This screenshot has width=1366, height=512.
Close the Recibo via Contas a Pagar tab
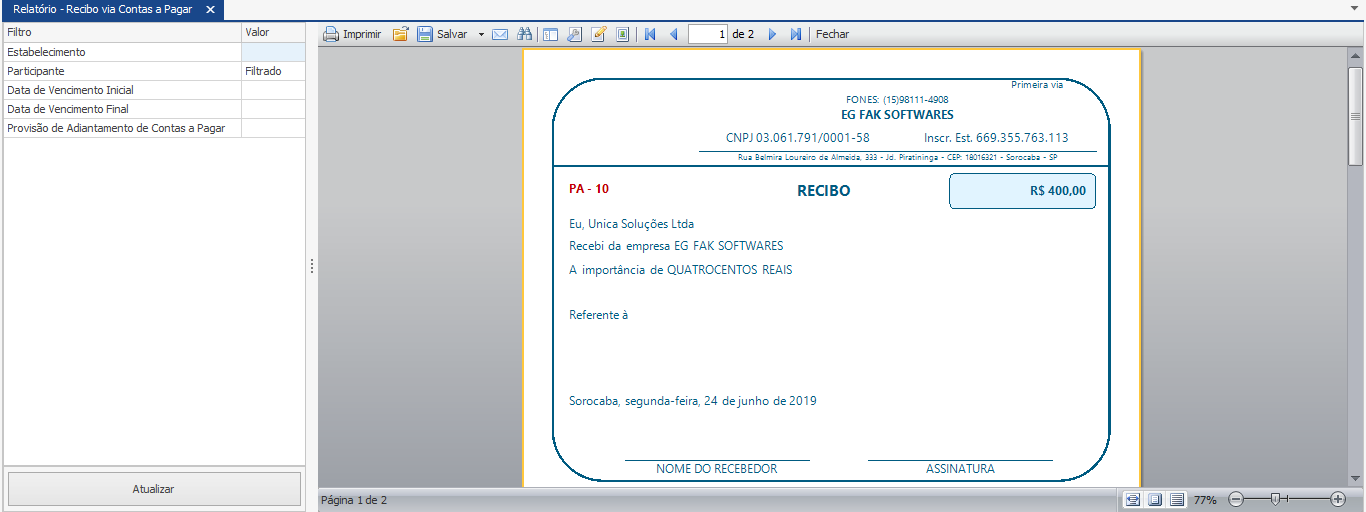pyautogui.click(x=210, y=9)
